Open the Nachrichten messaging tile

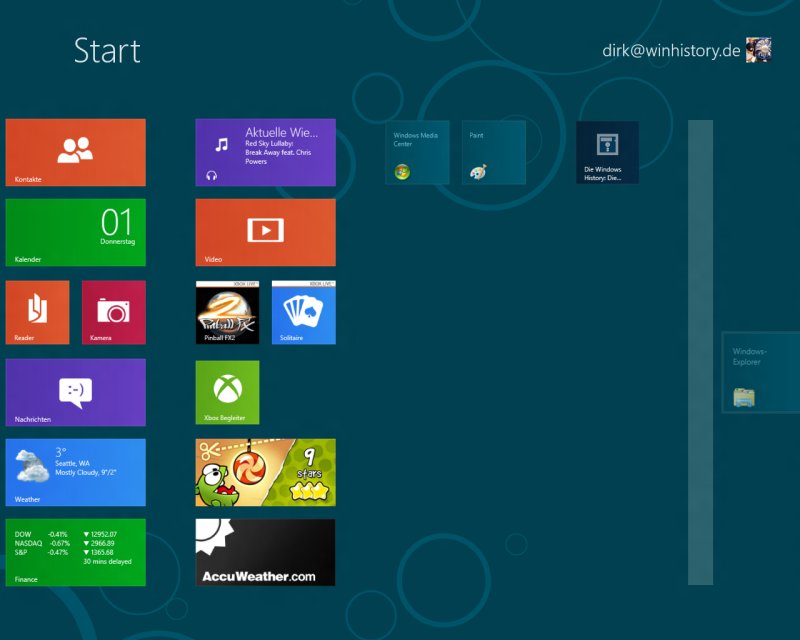[x=76, y=392]
